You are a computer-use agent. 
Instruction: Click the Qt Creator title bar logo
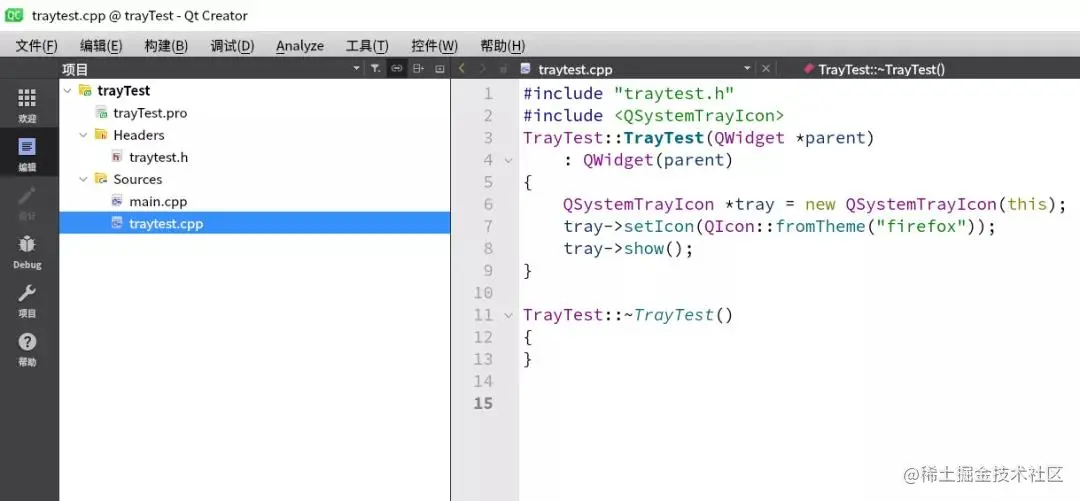[14, 15]
